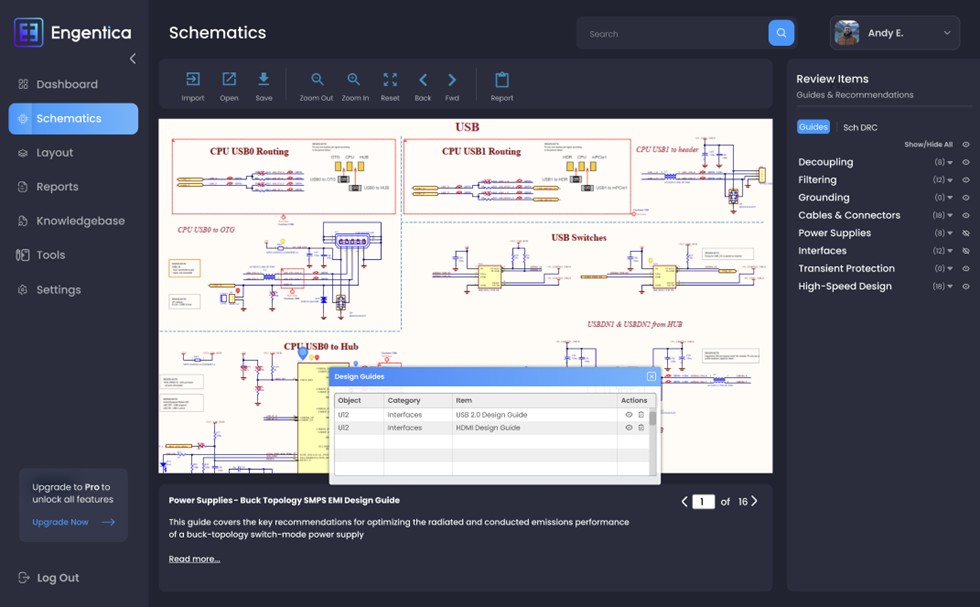Open Knowledgebase from the sidebar
Screen dimensions: 980x607
[x=80, y=221]
